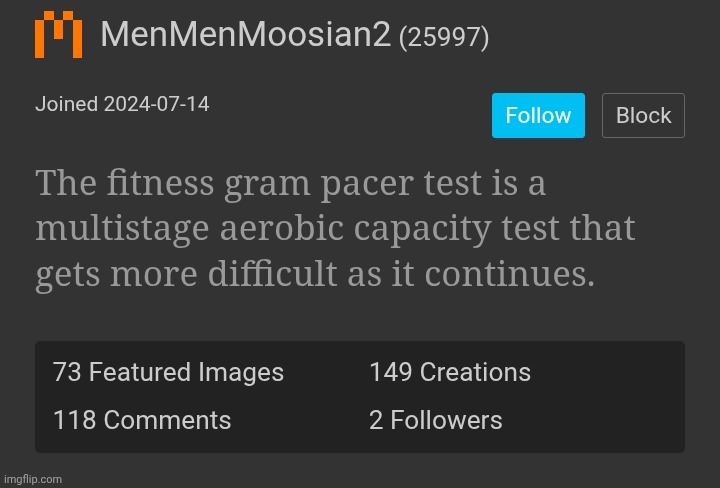This screenshot has height=488, width=720.
Task: View the 149 Creations list
Action: coord(449,373)
